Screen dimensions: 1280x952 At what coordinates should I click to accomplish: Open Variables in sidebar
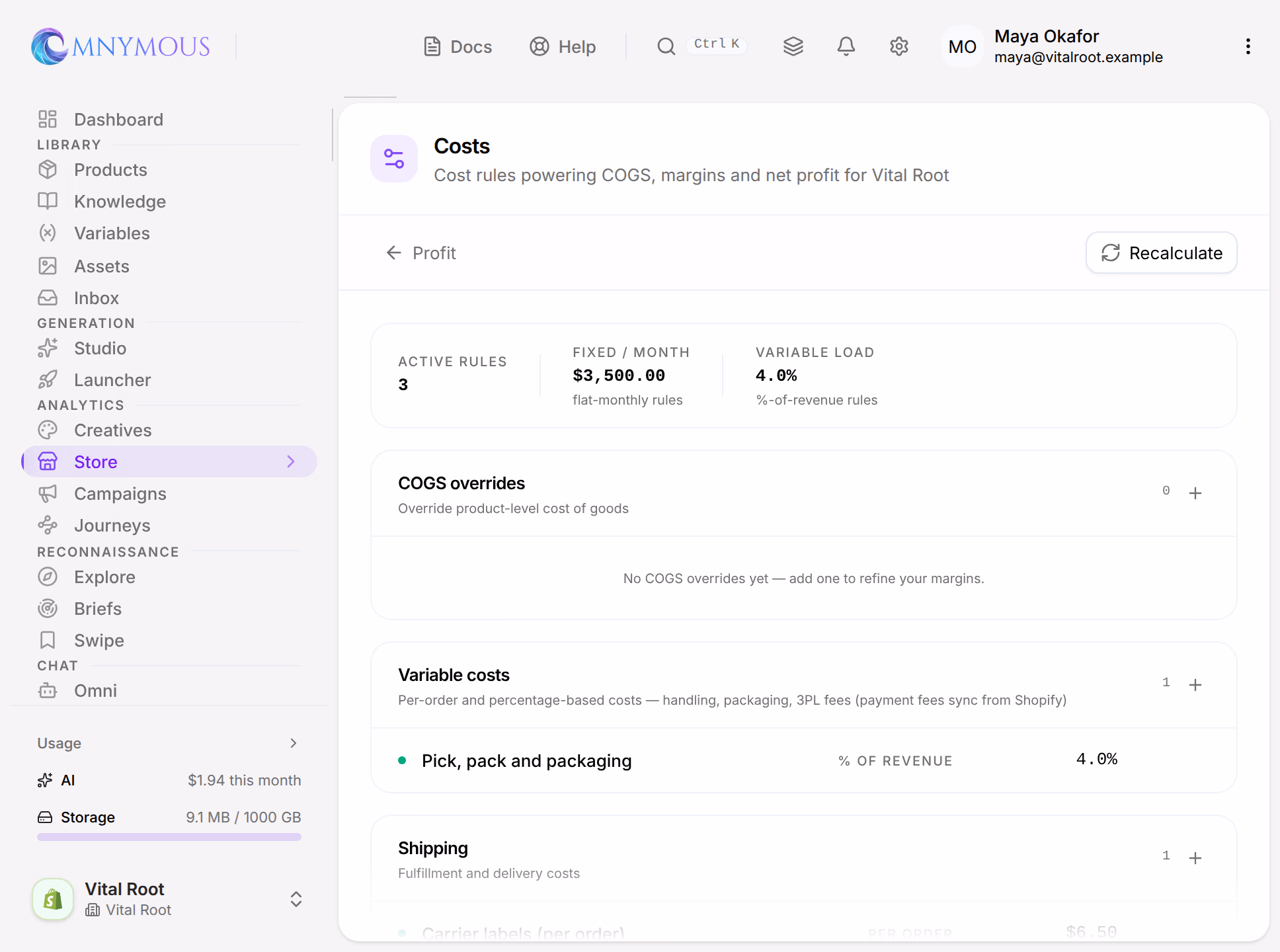169,233
